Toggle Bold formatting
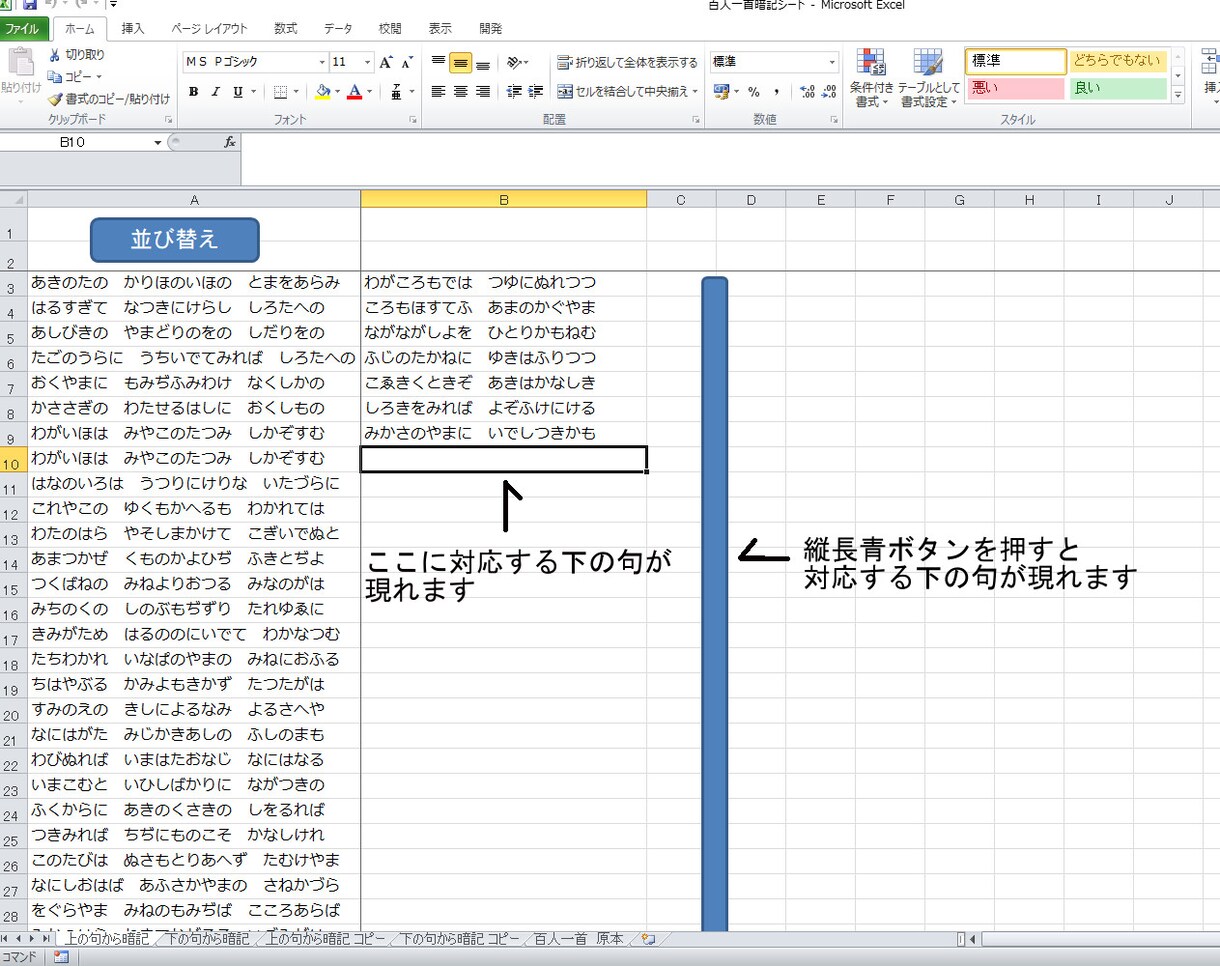 click(194, 92)
